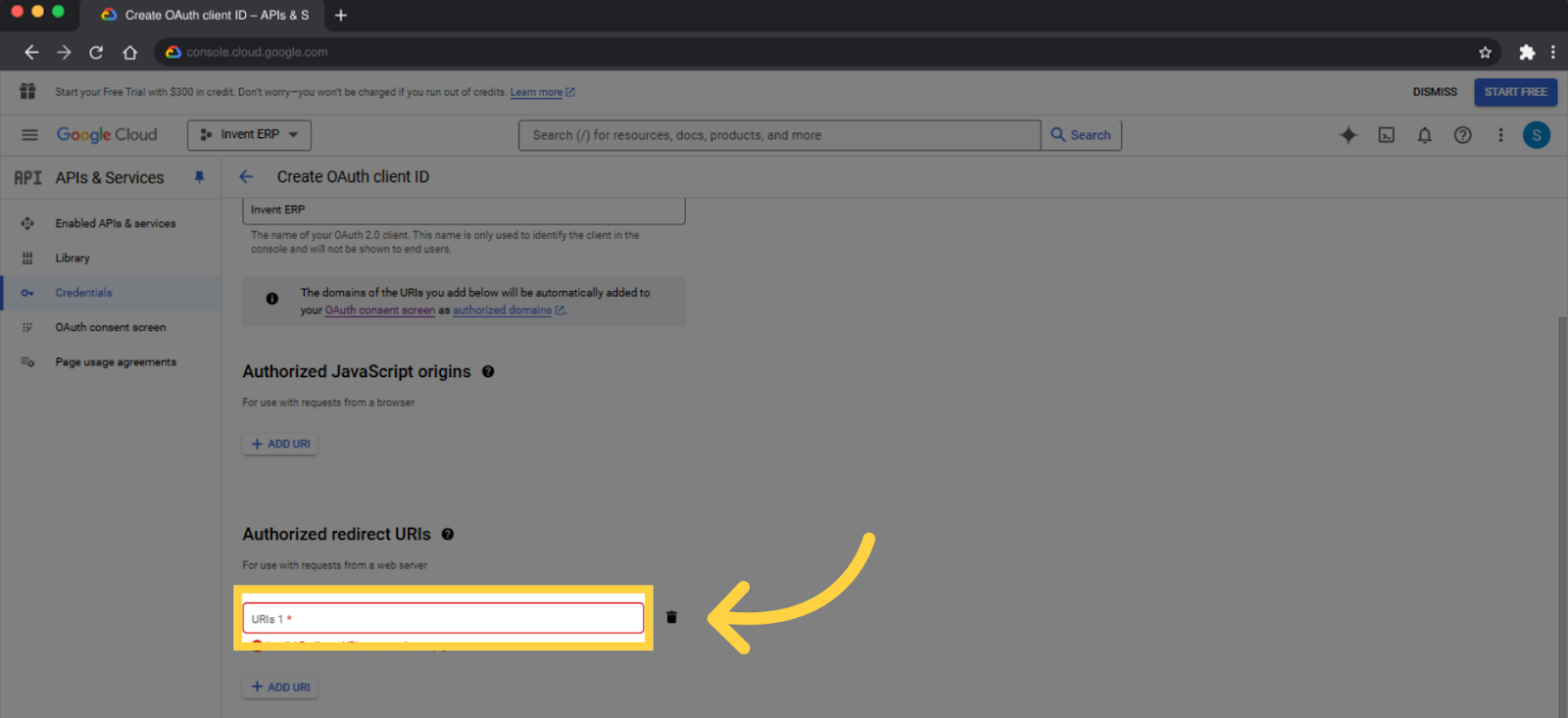This screenshot has height=718, width=1568.
Task: Unpin APIs & Services with the pin icon
Action: click(x=199, y=177)
